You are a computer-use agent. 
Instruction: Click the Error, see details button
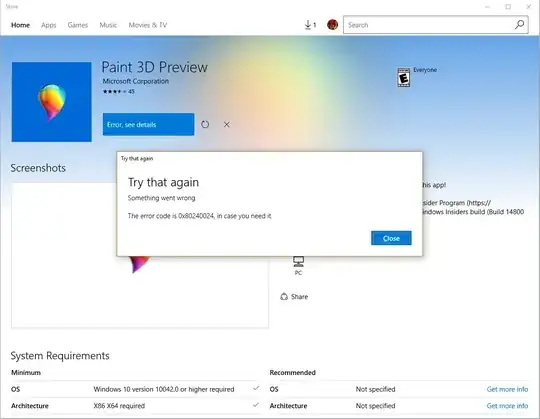(148, 124)
